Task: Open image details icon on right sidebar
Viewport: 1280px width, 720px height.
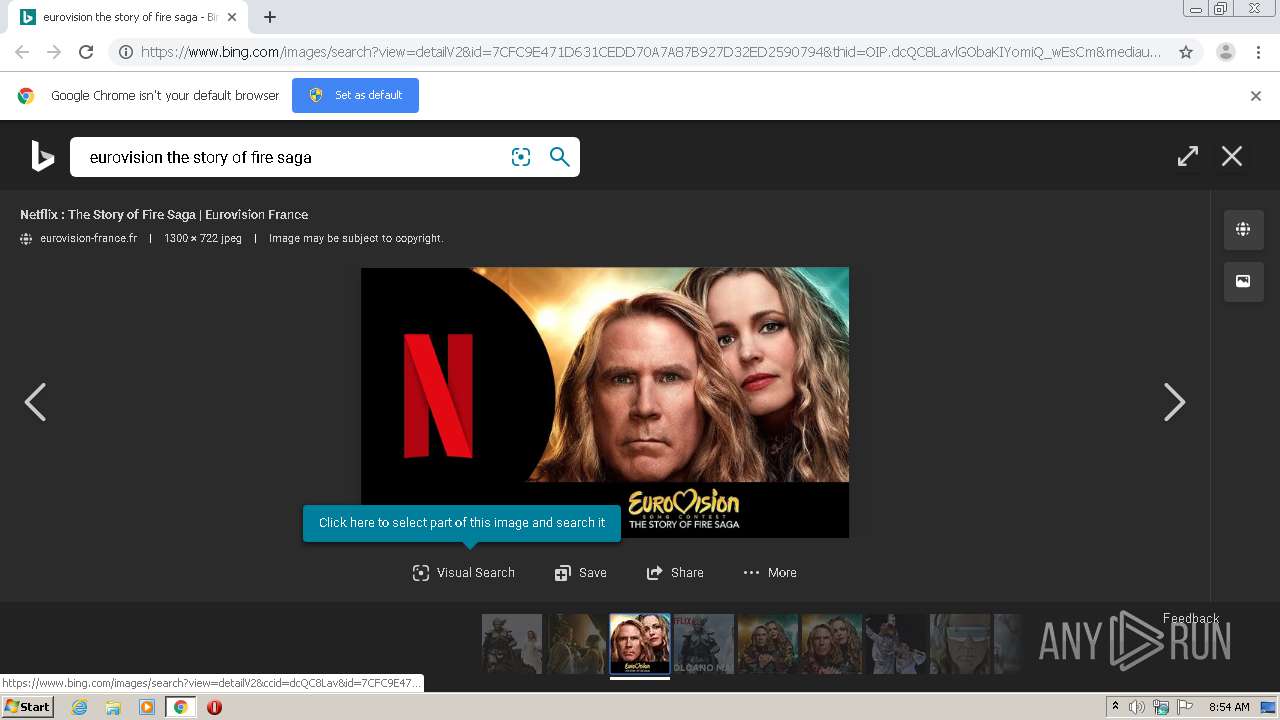Action: coord(1243,281)
